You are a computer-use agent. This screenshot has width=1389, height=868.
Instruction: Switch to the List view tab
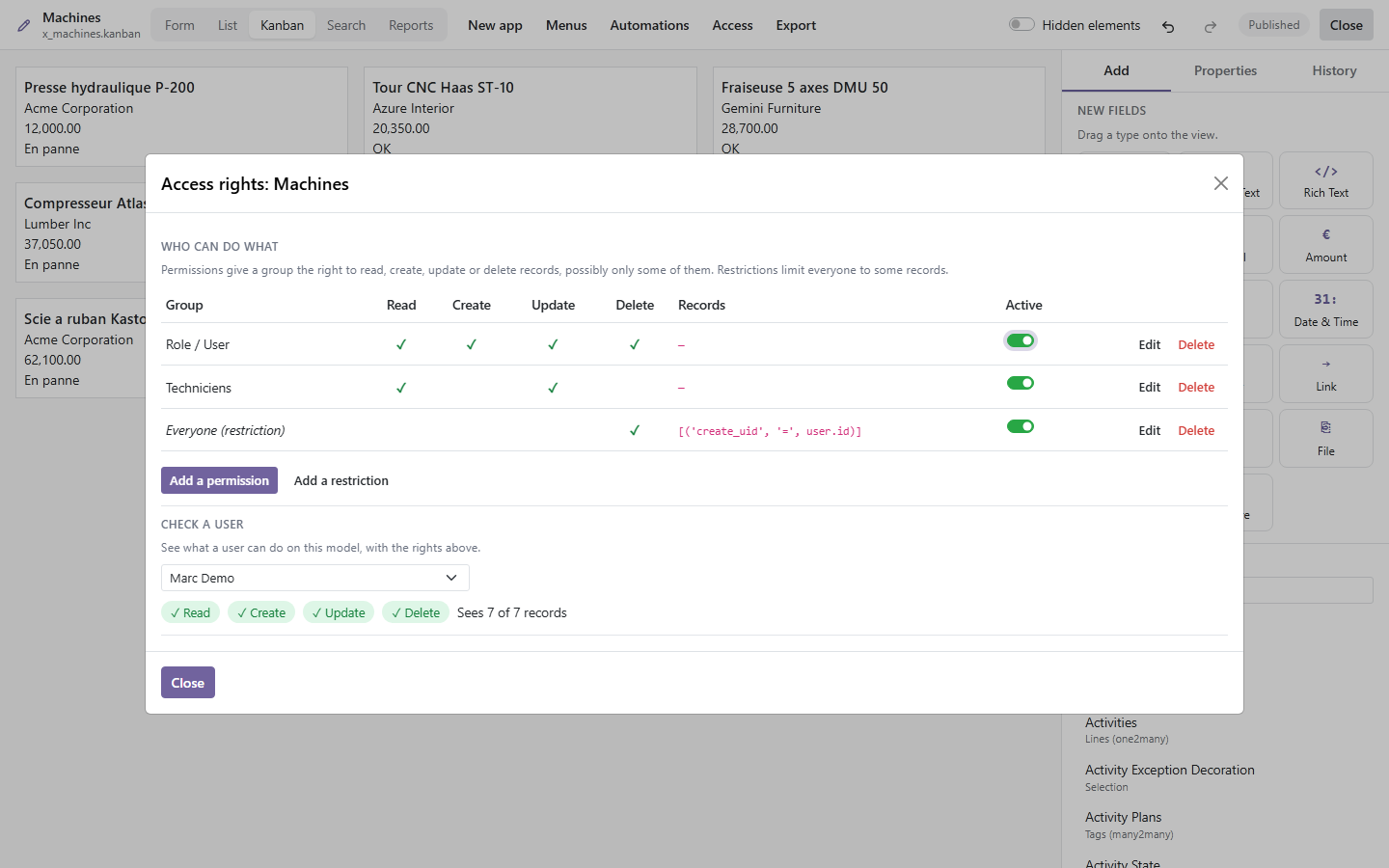tap(228, 25)
